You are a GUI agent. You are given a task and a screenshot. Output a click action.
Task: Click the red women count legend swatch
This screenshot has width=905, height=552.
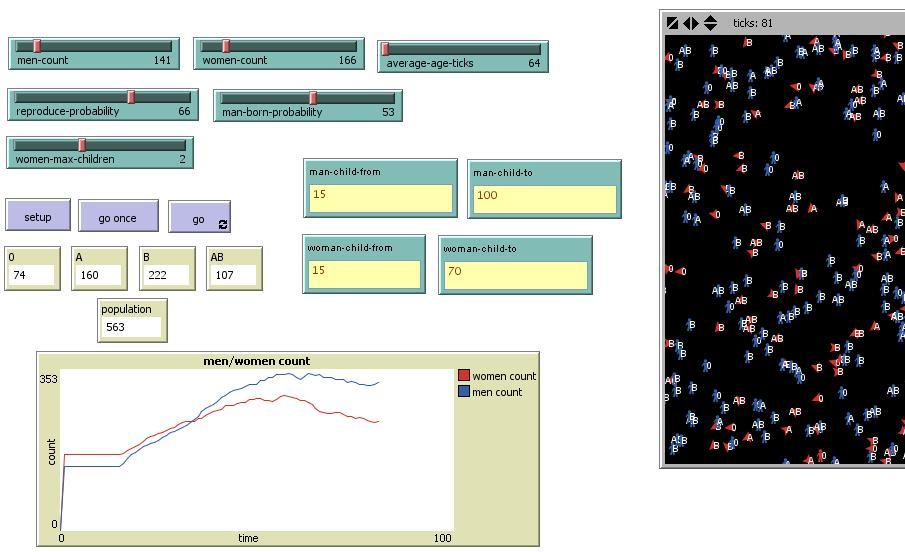click(464, 376)
